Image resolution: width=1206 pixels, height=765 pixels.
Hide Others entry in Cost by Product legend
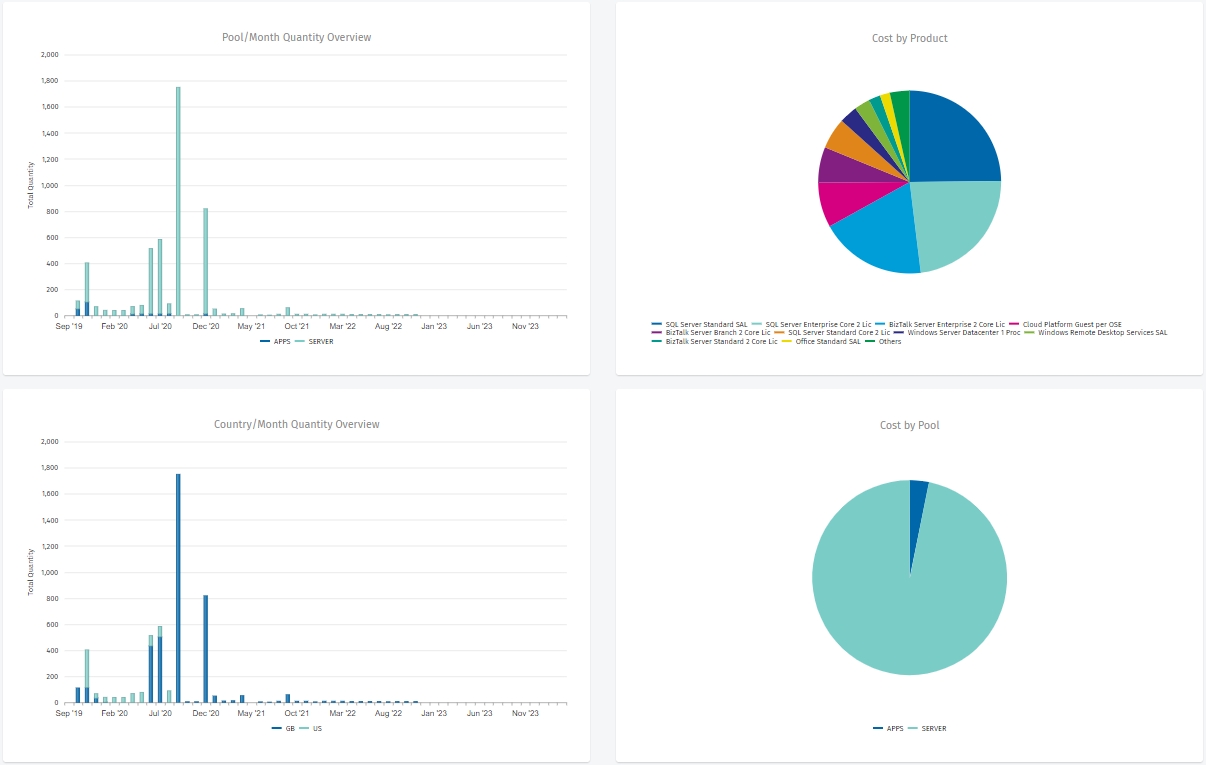(x=889, y=341)
